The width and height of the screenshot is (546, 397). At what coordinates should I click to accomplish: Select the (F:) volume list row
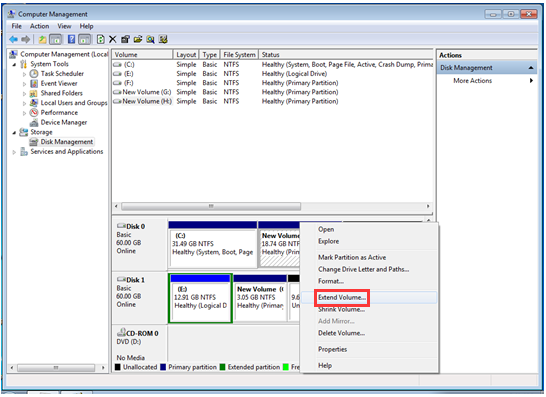272,83
